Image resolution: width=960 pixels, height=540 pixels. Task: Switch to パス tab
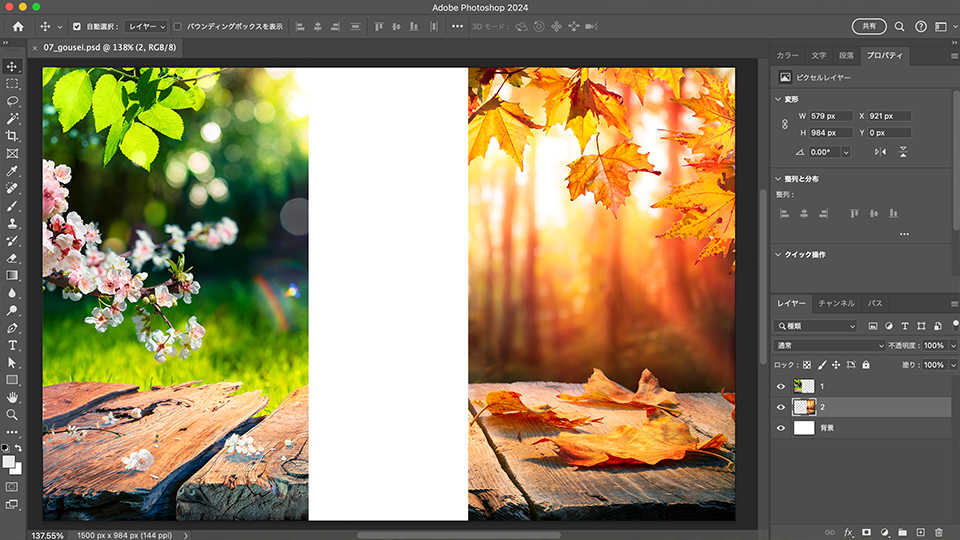point(875,304)
